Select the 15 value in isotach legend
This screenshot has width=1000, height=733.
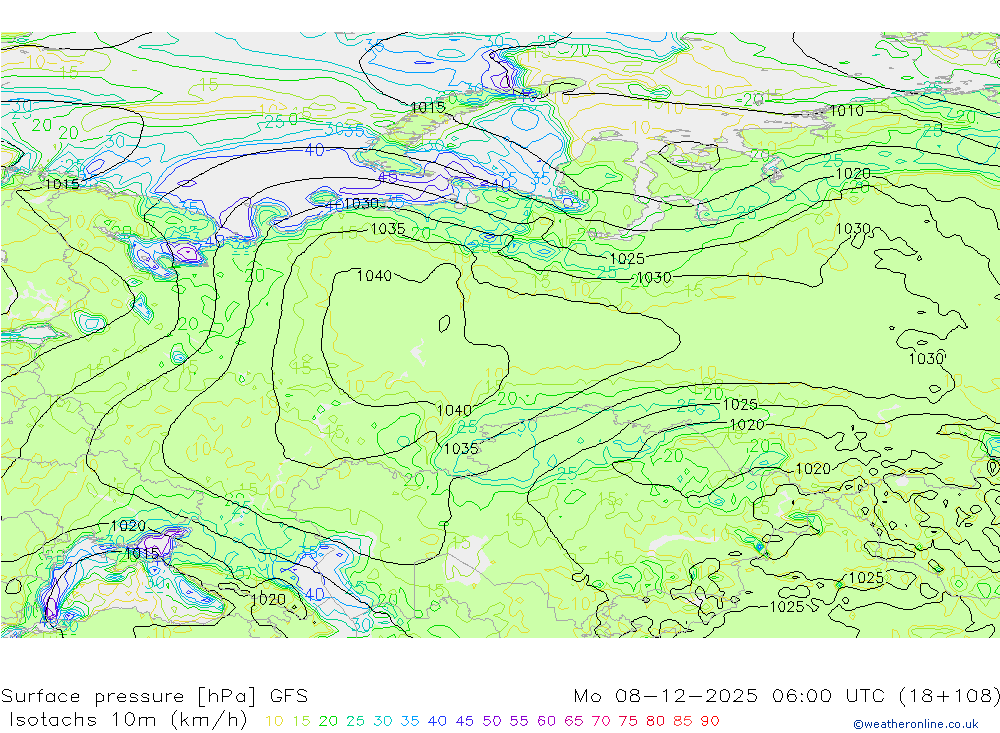tap(302, 722)
